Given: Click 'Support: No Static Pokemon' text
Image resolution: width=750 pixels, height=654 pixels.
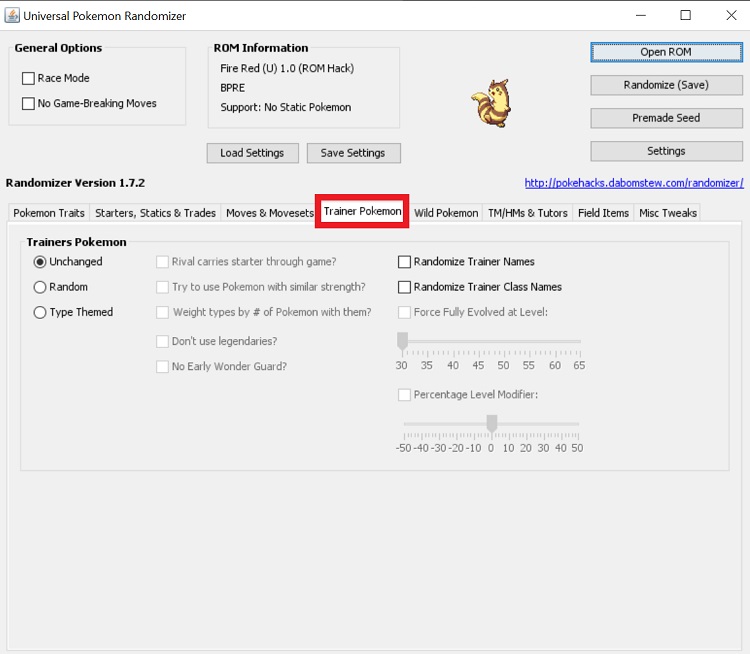Looking at the screenshot, I should click(x=286, y=107).
